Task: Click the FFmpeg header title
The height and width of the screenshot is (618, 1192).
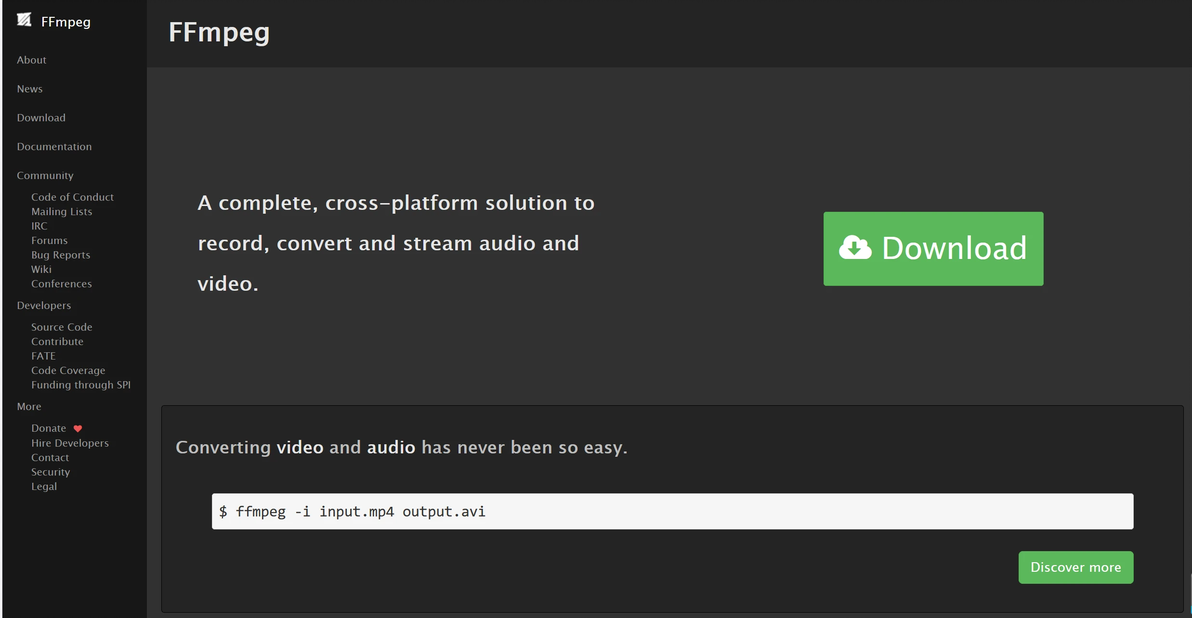Action: [219, 32]
